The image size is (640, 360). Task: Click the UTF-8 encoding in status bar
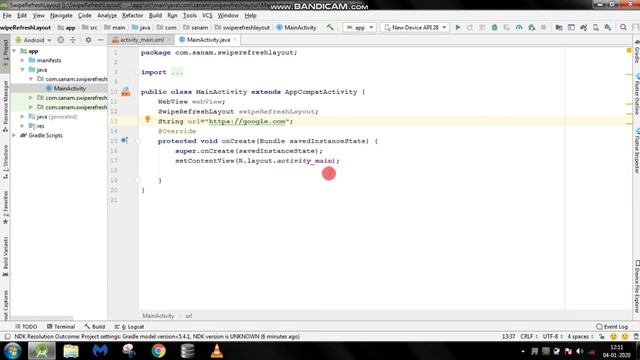click(553, 336)
